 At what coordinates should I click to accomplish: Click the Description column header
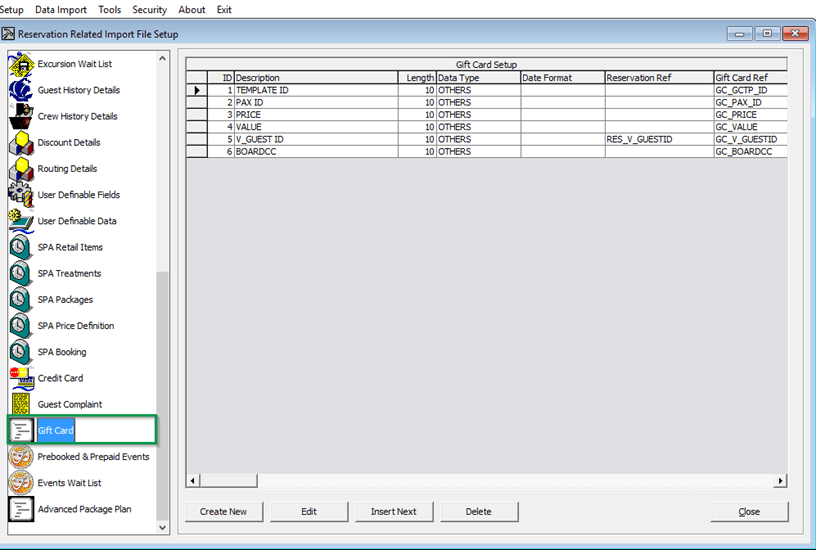click(316, 78)
